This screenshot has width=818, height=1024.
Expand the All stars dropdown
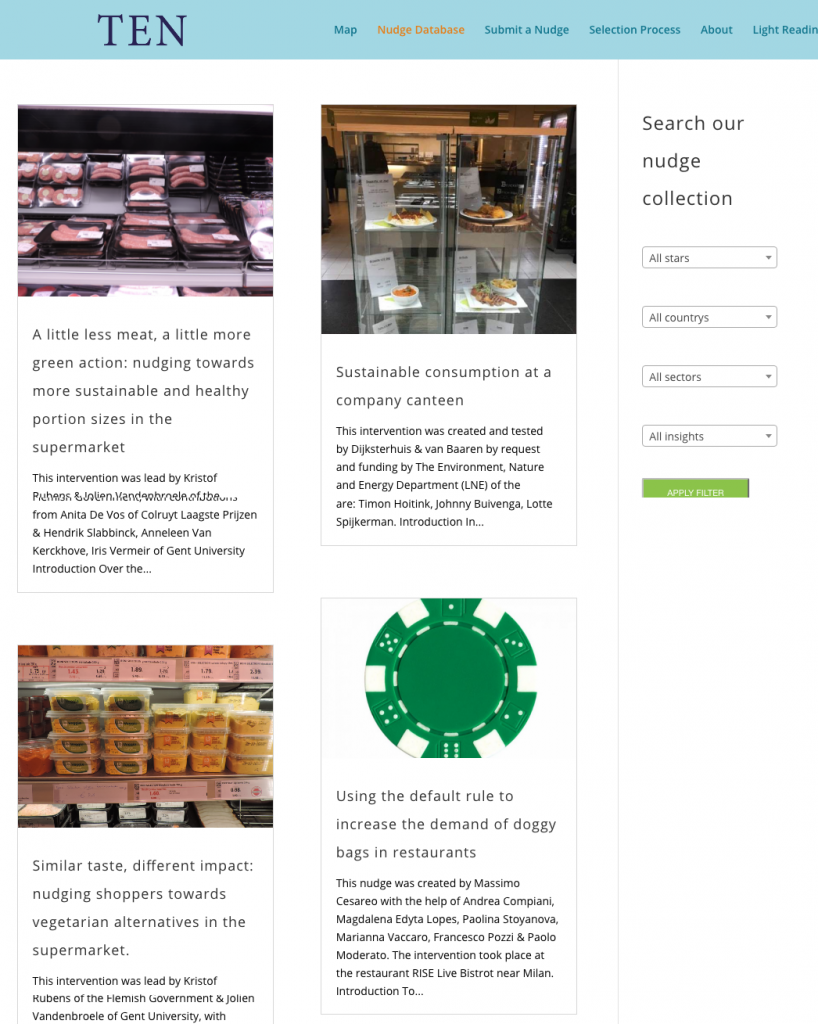[709, 257]
